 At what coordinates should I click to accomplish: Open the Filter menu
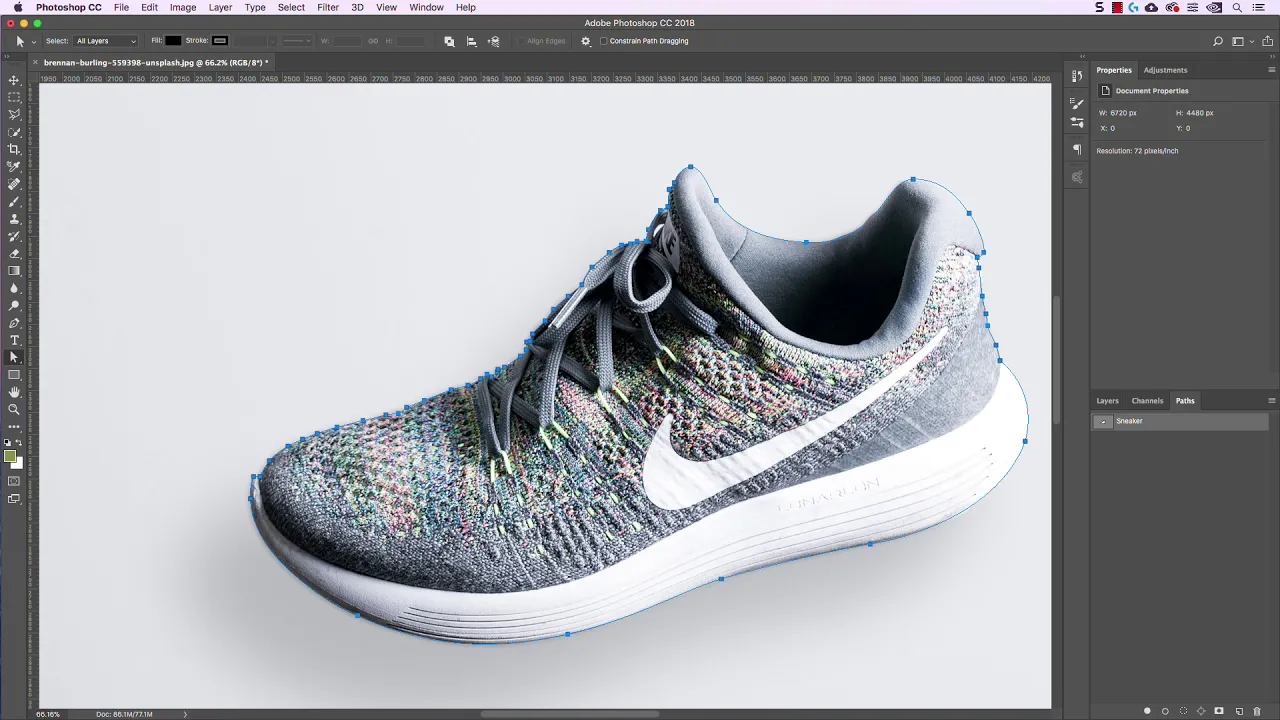click(328, 7)
